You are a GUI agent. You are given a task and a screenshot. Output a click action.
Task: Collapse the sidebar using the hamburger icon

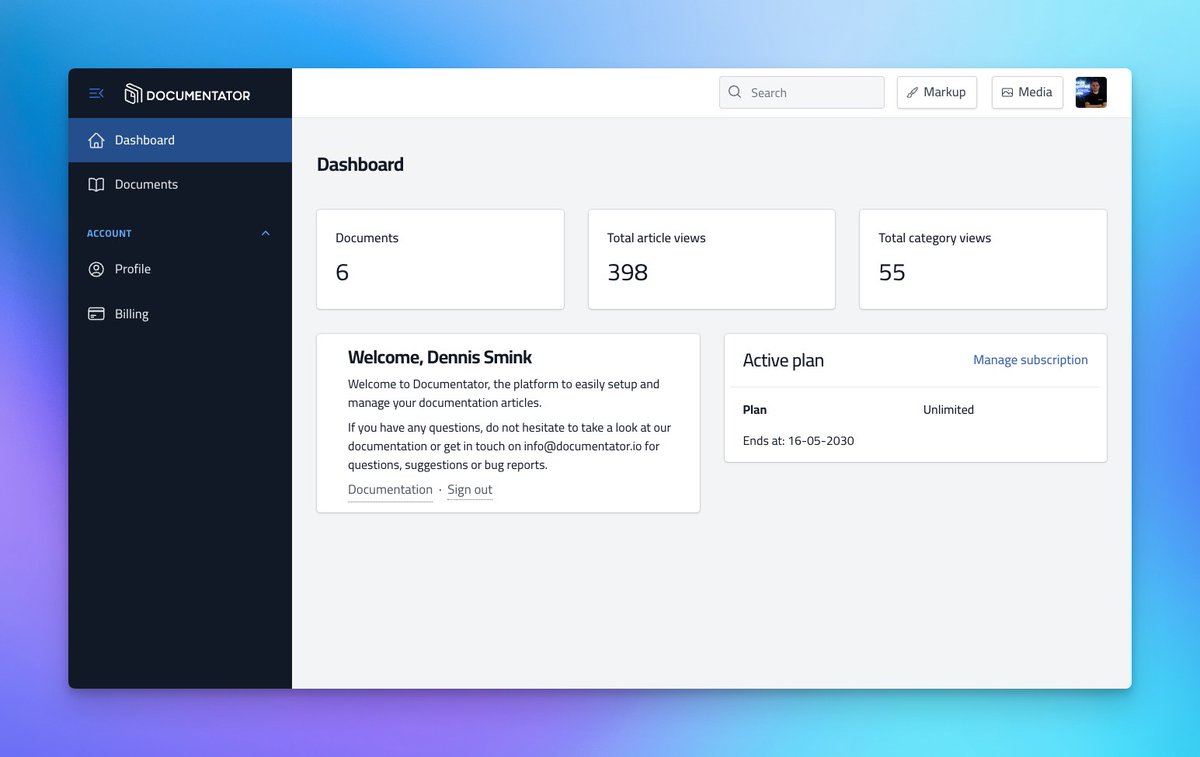pos(96,93)
